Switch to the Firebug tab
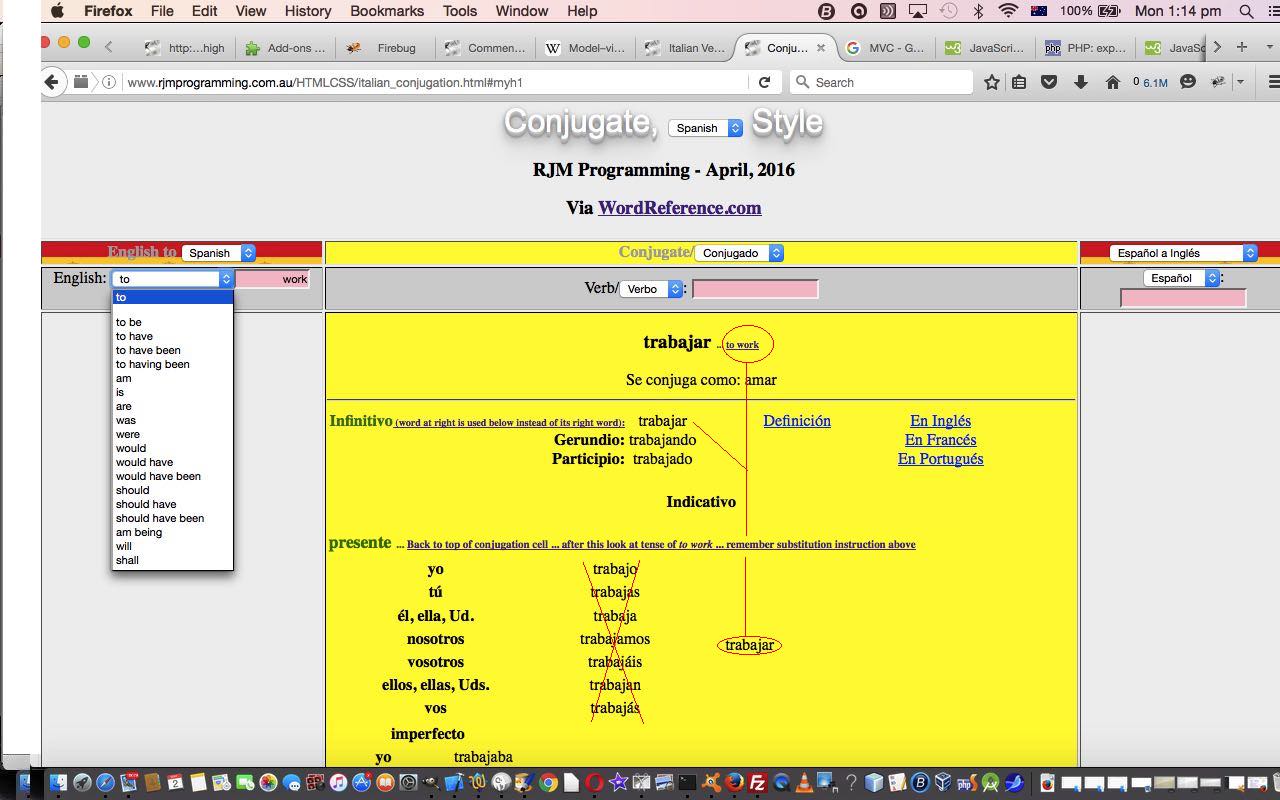Viewport: 1280px width, 800px height. 385,48
